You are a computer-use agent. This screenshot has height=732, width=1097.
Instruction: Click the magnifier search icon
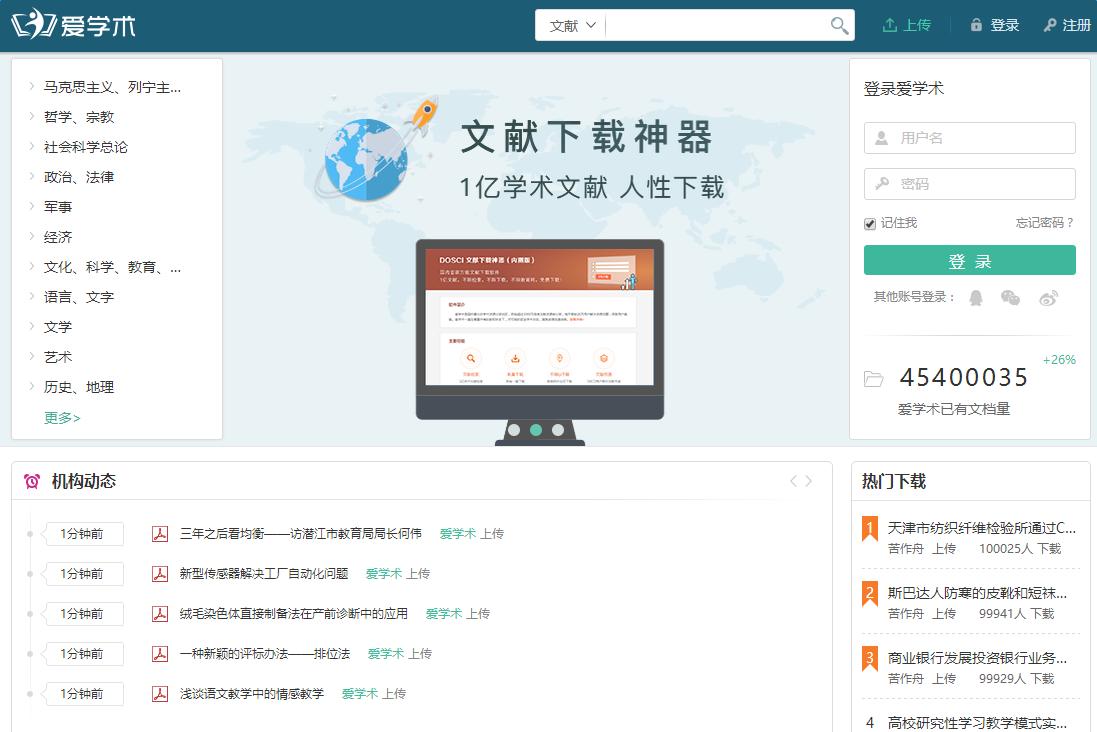[838, 25]
